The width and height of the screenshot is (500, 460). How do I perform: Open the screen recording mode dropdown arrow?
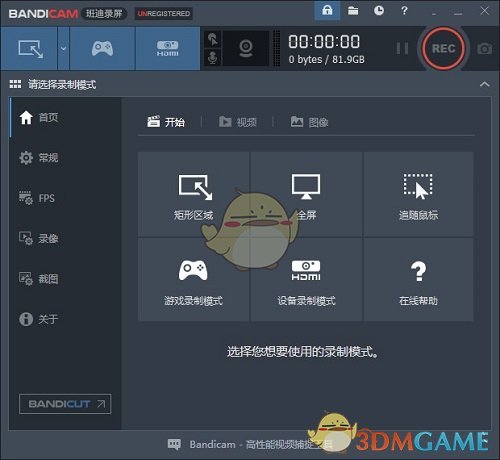(63, 49)
